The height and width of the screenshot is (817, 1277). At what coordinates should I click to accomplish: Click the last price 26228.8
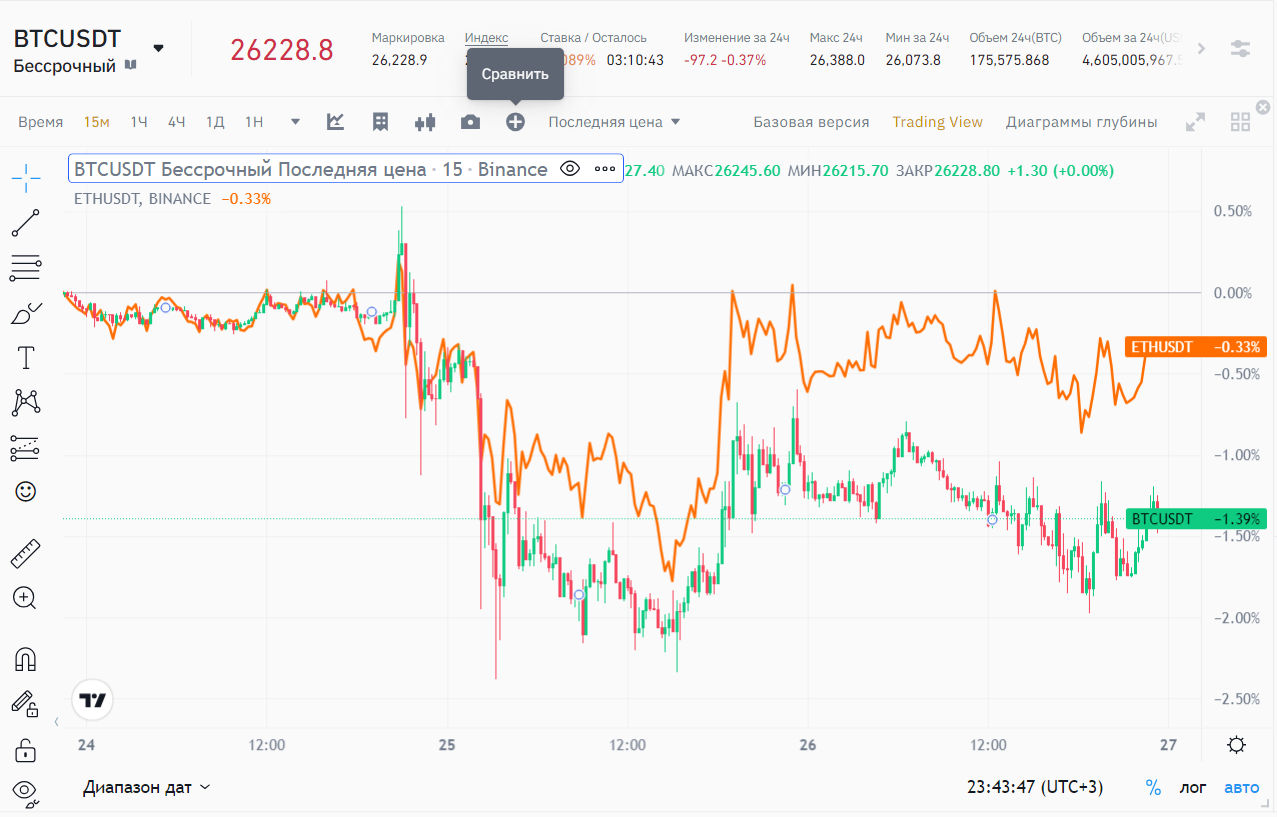[282, 49]
